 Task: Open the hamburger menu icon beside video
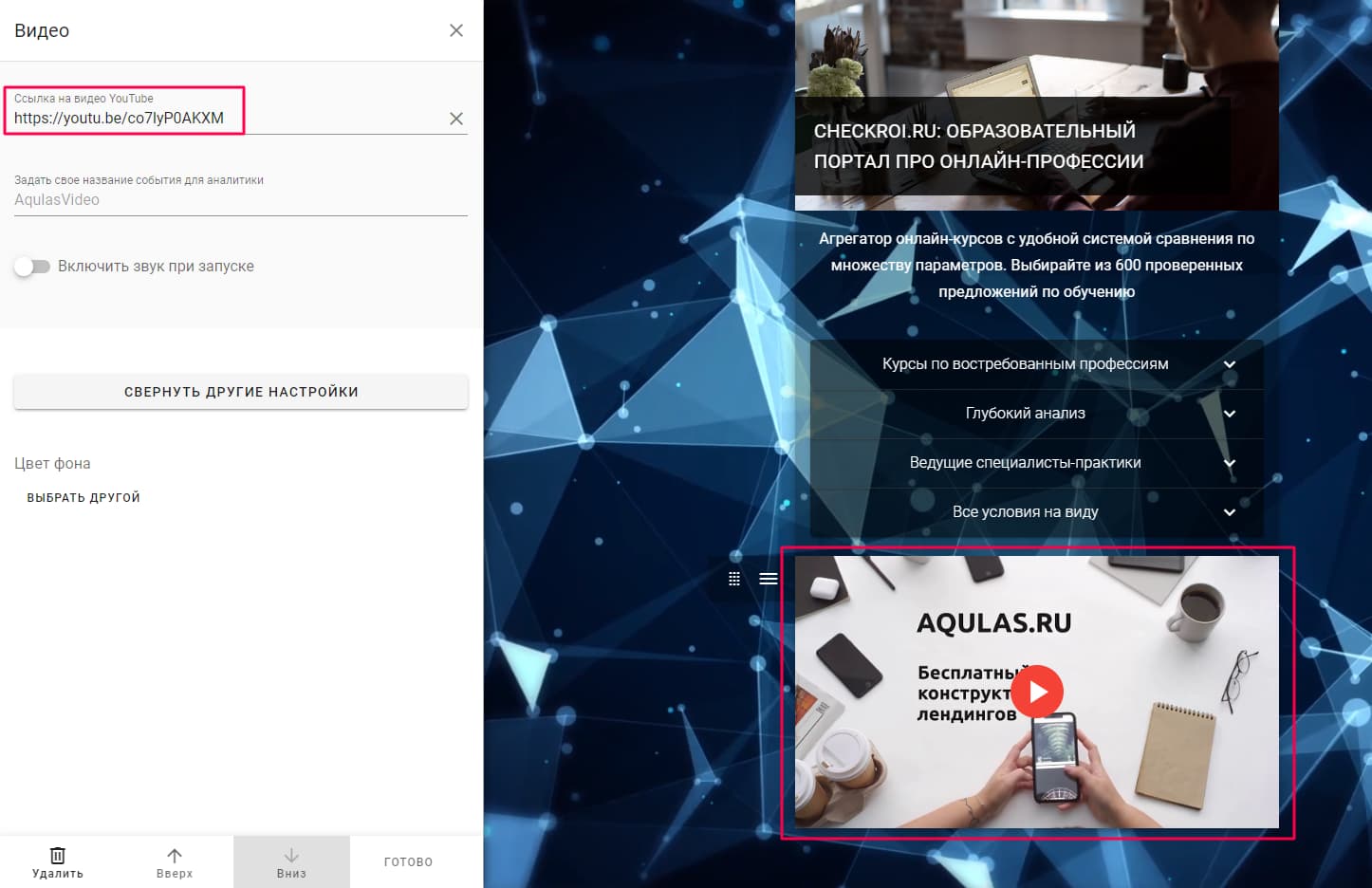coord(769,579)
